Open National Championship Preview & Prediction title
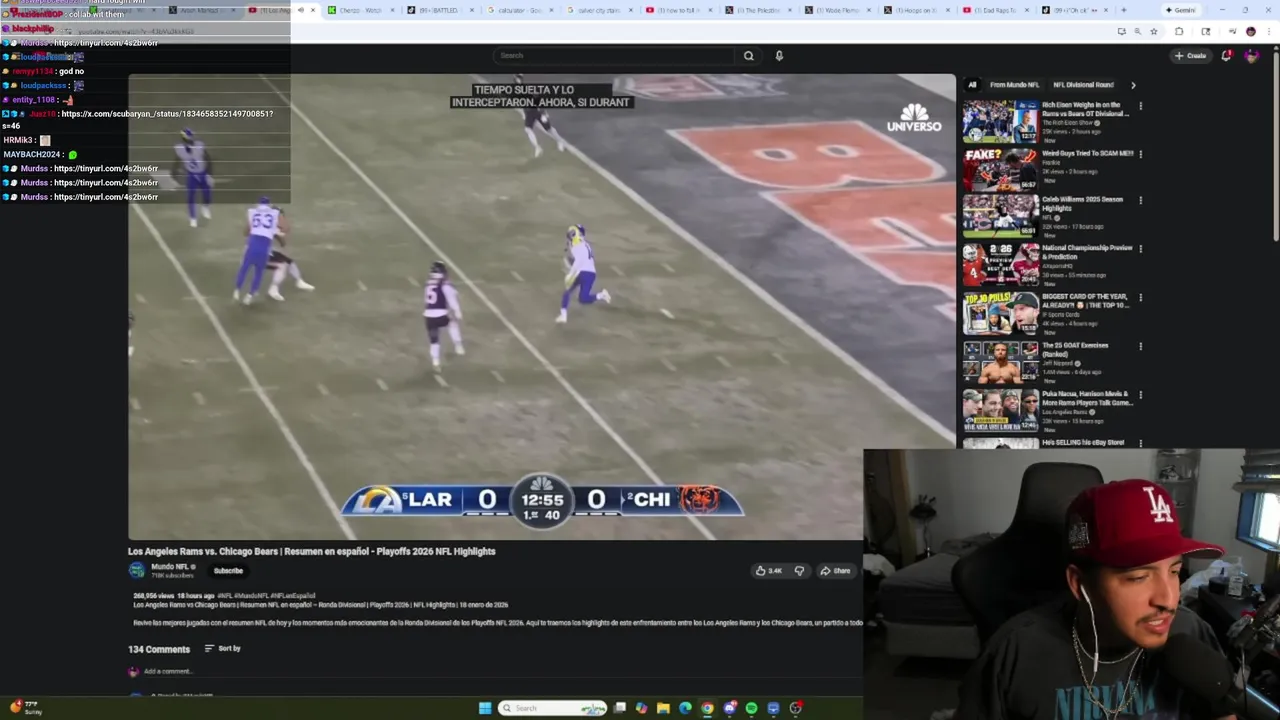 (x=1087, y=251)
